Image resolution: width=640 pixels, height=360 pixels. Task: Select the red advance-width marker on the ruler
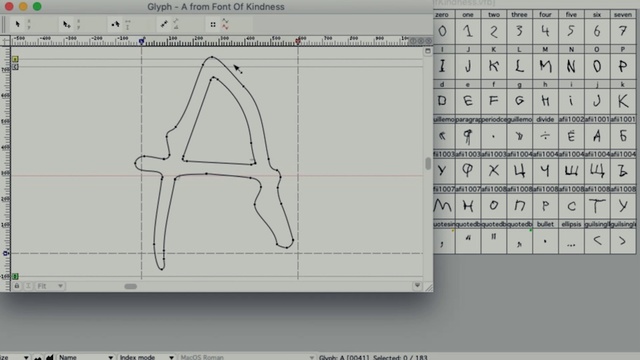tap(298, 41)
